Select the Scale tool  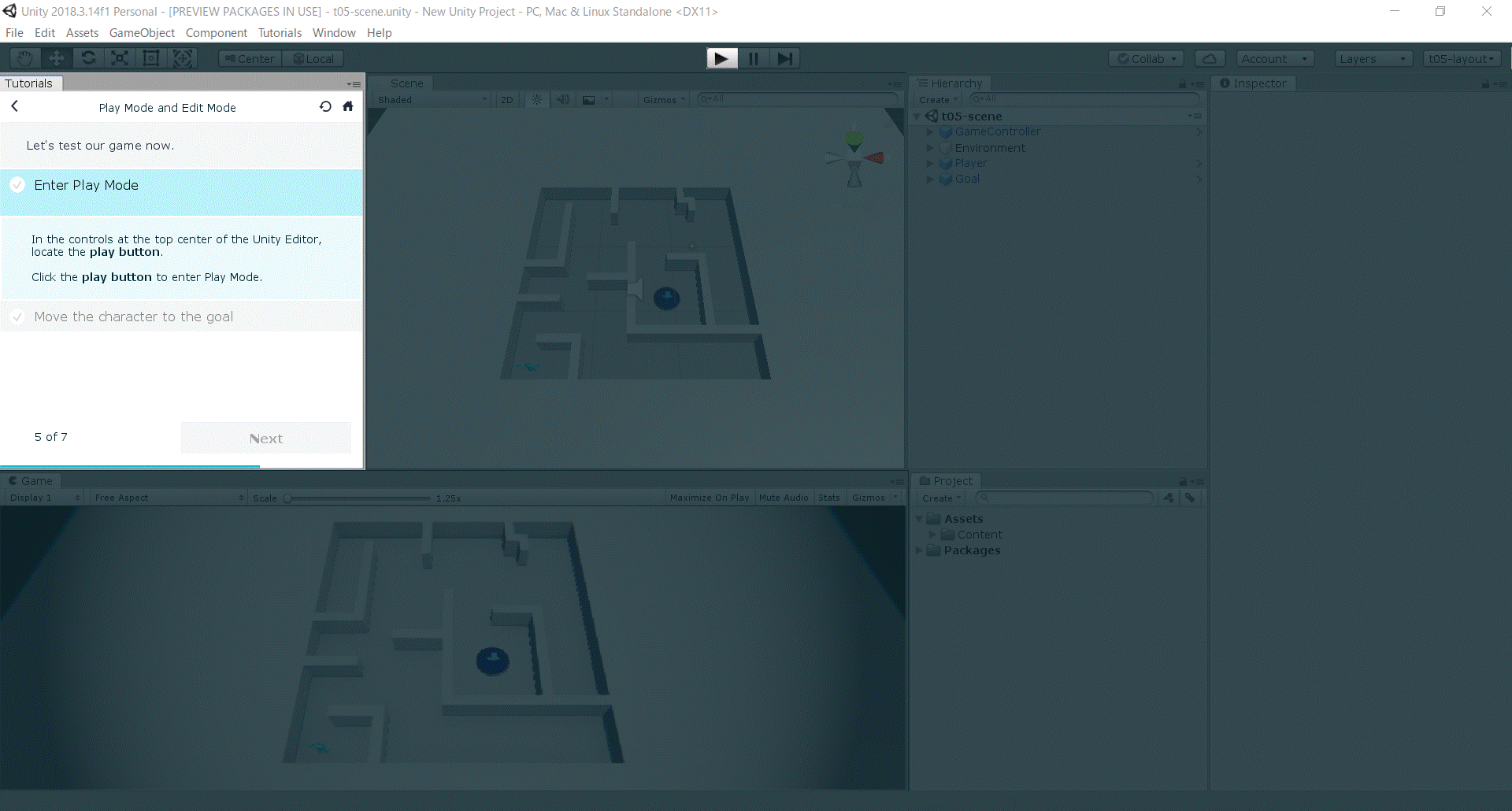pos(120,58)
